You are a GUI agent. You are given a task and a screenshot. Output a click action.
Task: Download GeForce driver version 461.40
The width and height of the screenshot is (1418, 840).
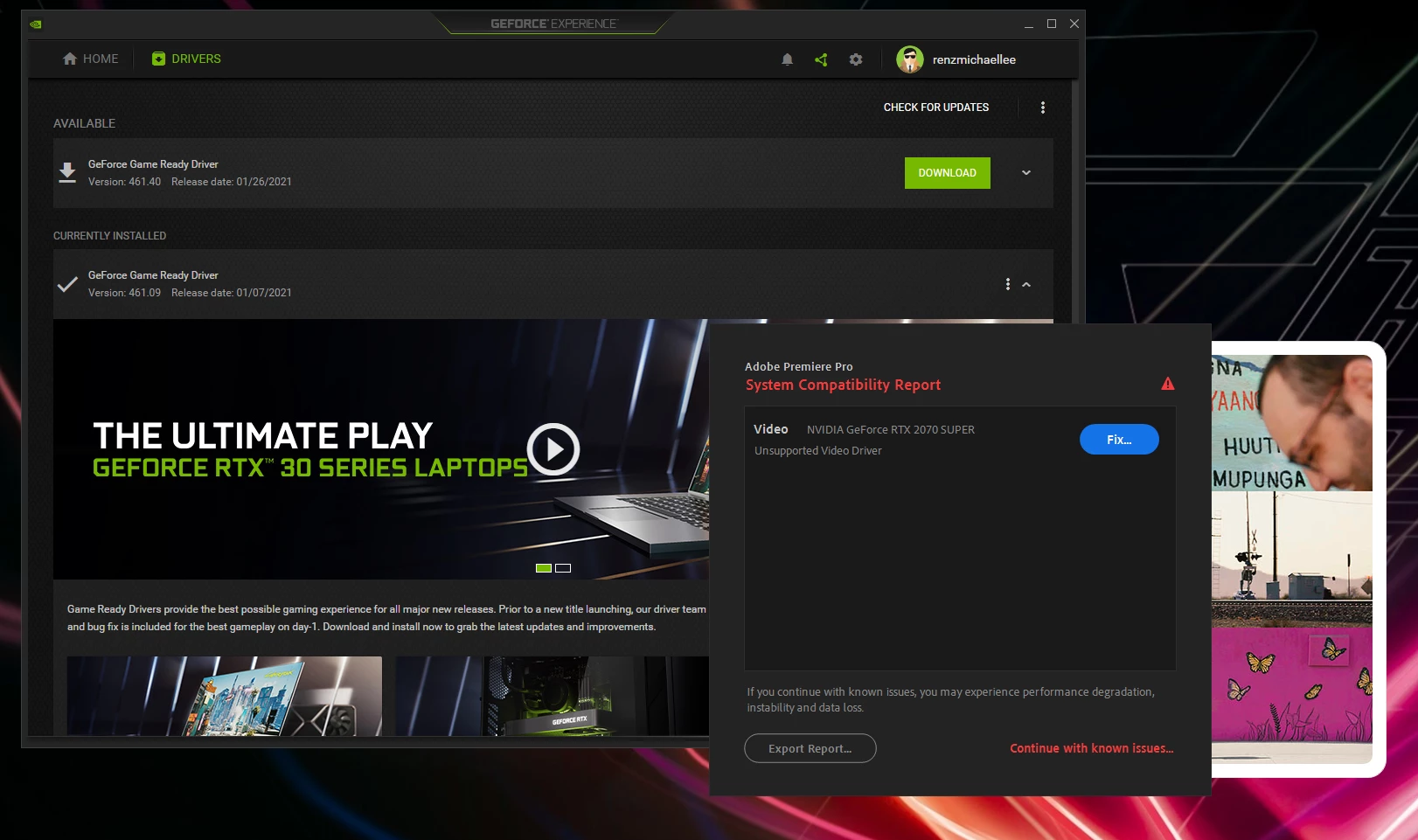coord(948,173)
